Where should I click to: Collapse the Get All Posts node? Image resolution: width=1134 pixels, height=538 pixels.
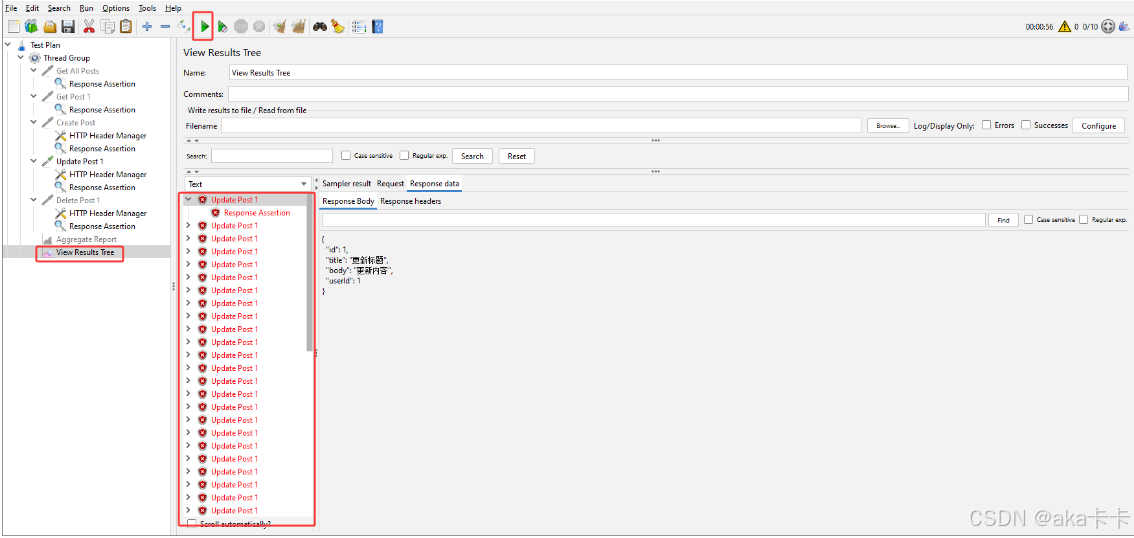[34, 71]
